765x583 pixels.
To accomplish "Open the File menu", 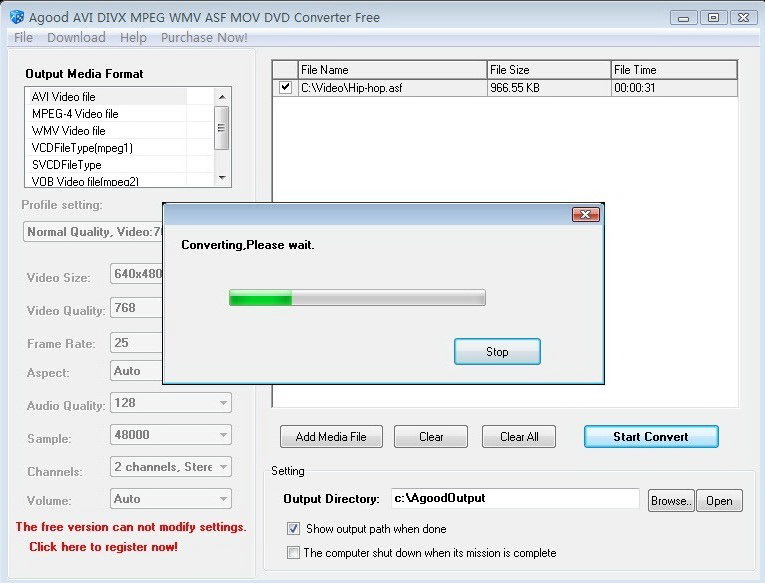I will 23,38.
